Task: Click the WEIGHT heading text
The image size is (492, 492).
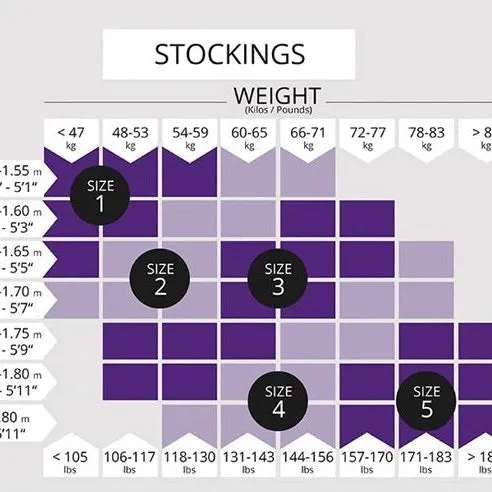Action: tap(277, 96)
